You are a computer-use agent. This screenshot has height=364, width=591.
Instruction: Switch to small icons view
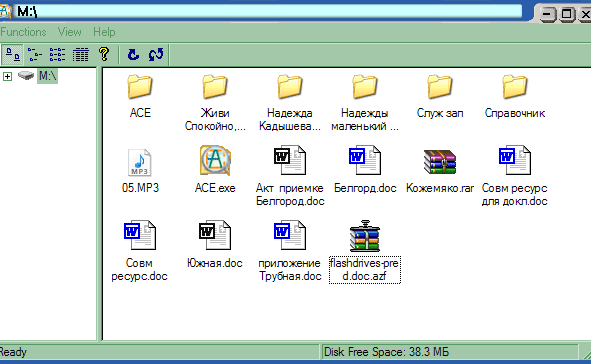click(35, 55)
